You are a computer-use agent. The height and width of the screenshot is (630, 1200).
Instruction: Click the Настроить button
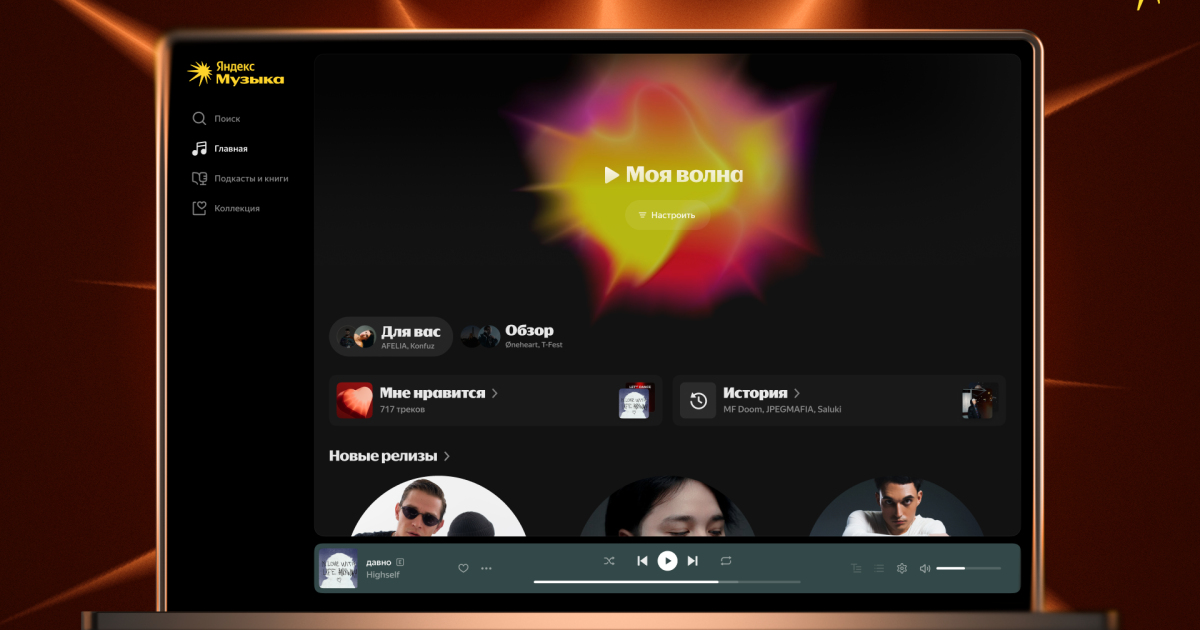tap(666, 215)
